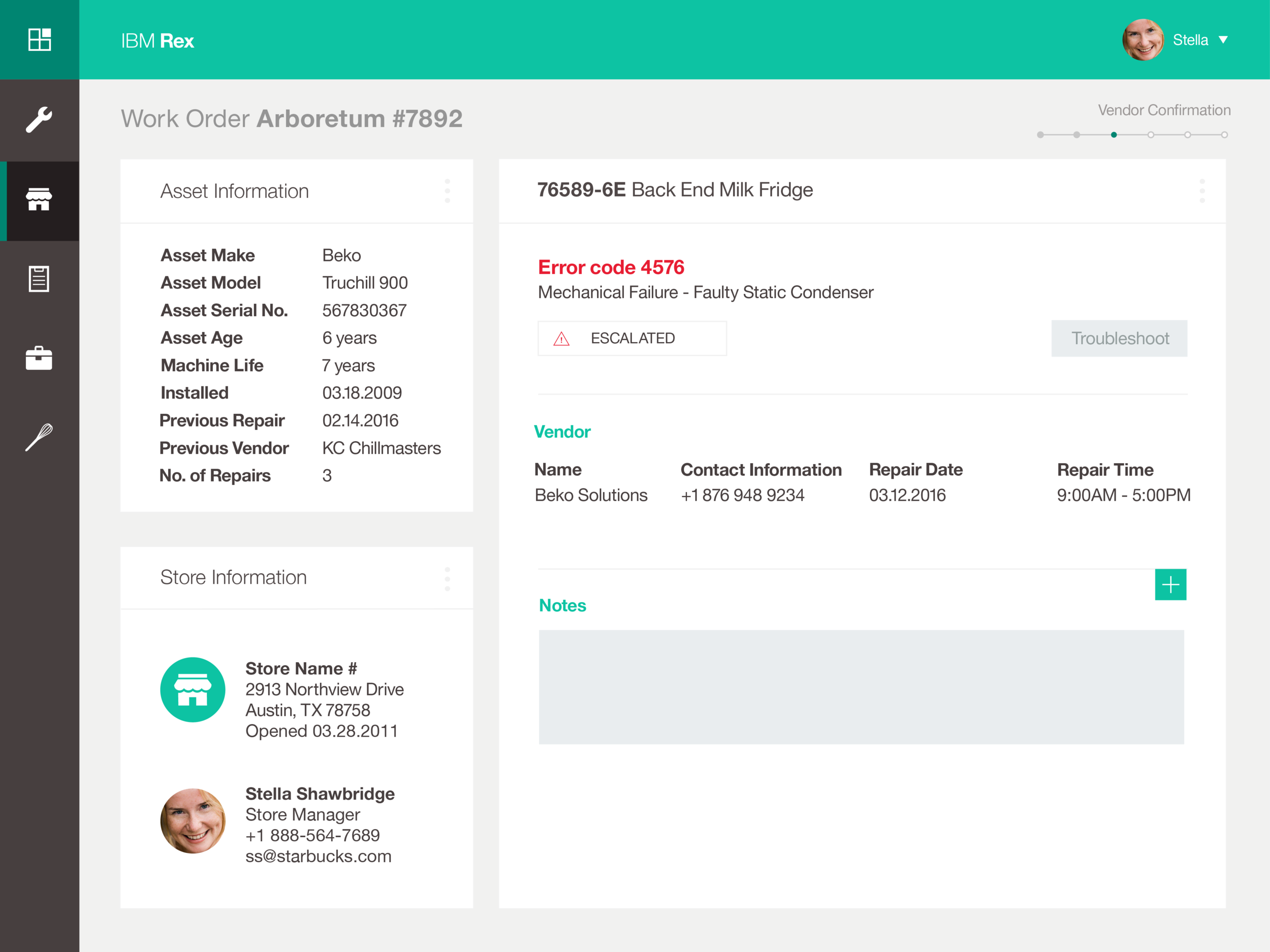Click the Store Manager title text
This screenshot has height=952, width=1270.
[x=303, y=815]
